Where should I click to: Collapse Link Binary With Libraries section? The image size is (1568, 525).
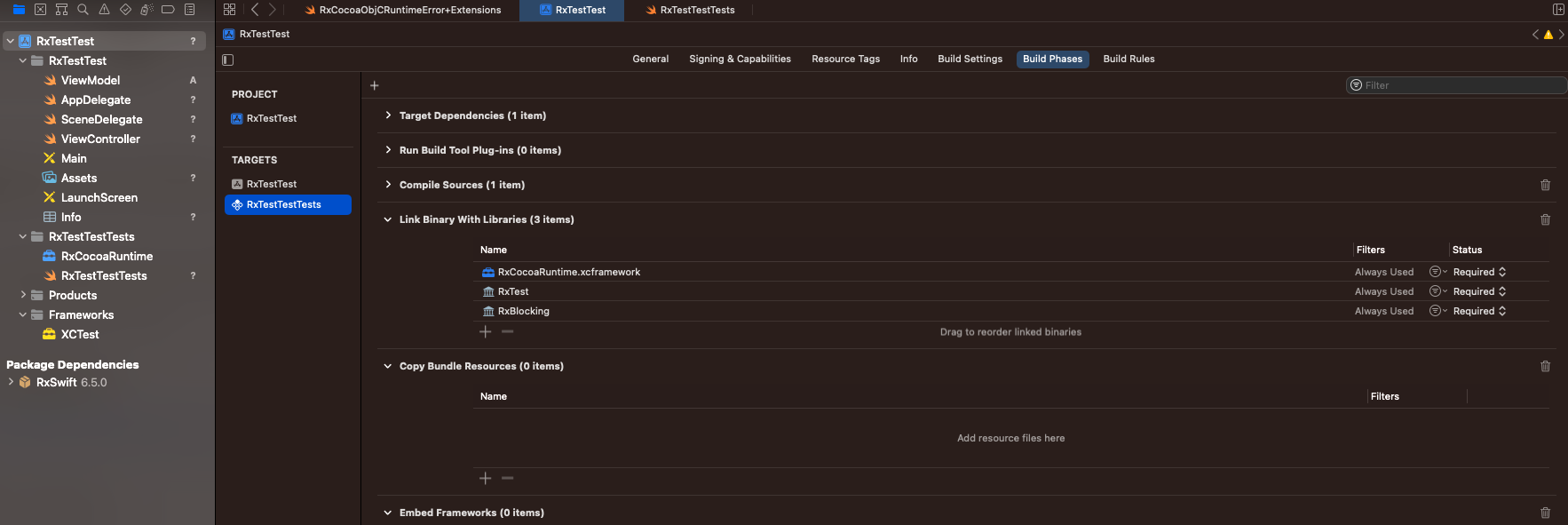click(388, 219)
